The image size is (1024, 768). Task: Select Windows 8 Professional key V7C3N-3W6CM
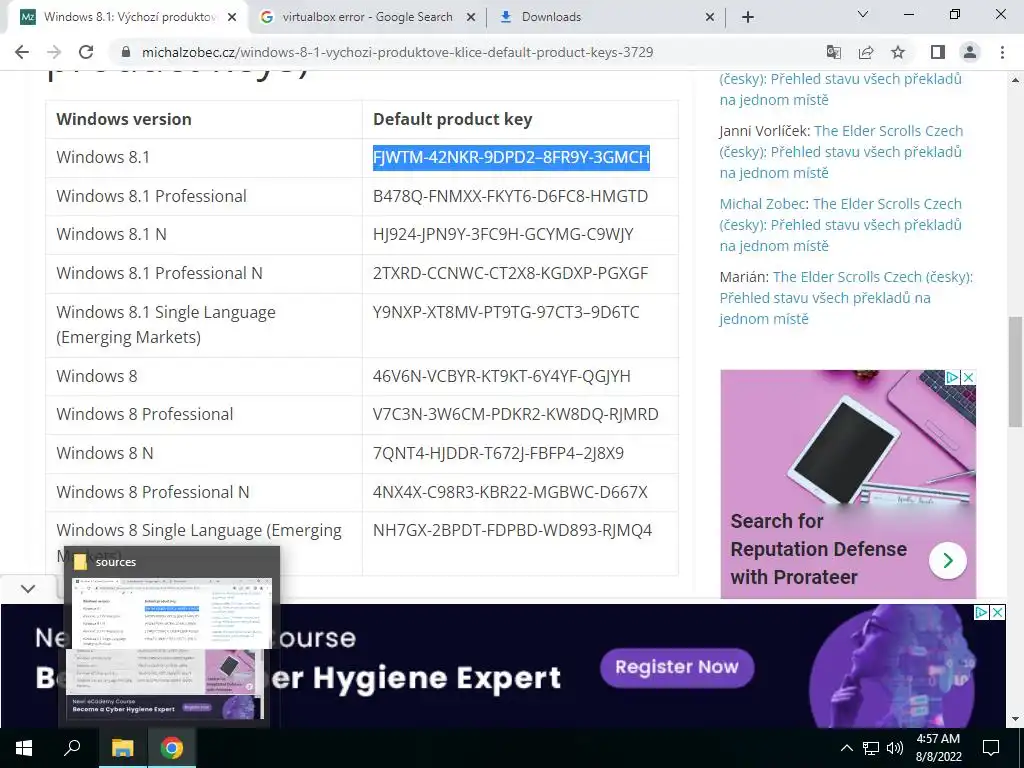tap(515, 414)
